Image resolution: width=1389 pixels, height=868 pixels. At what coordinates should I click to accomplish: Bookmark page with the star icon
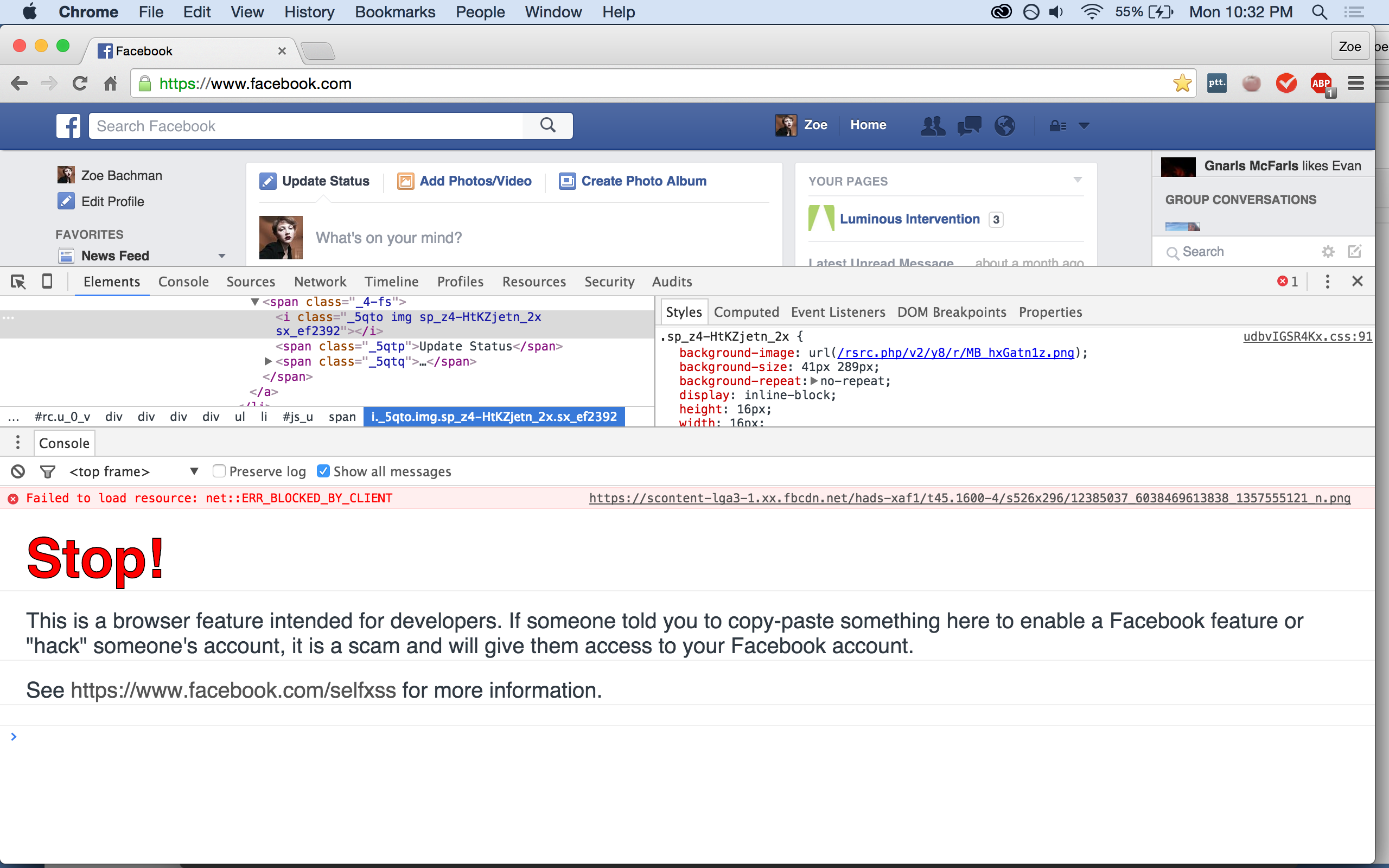(x=1182, y=84)
